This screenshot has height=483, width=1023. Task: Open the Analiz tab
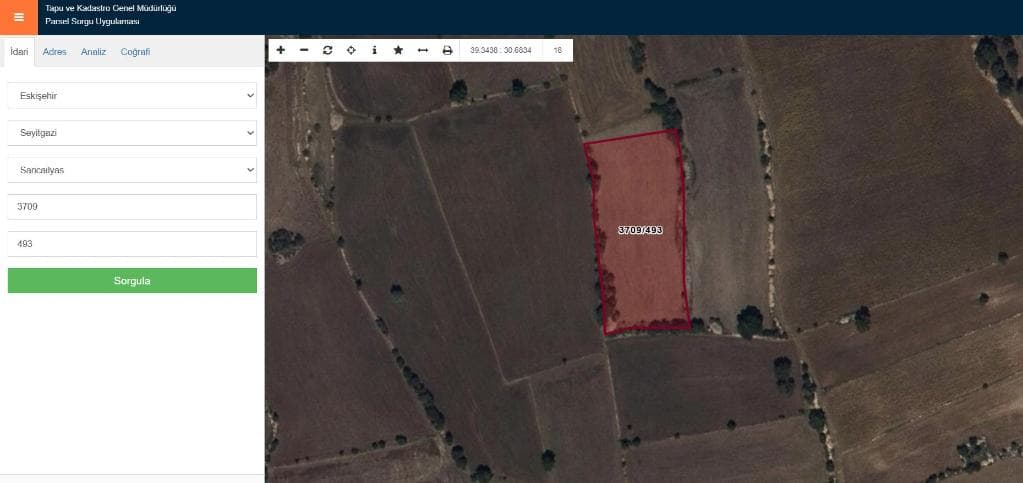click(93, 52)
